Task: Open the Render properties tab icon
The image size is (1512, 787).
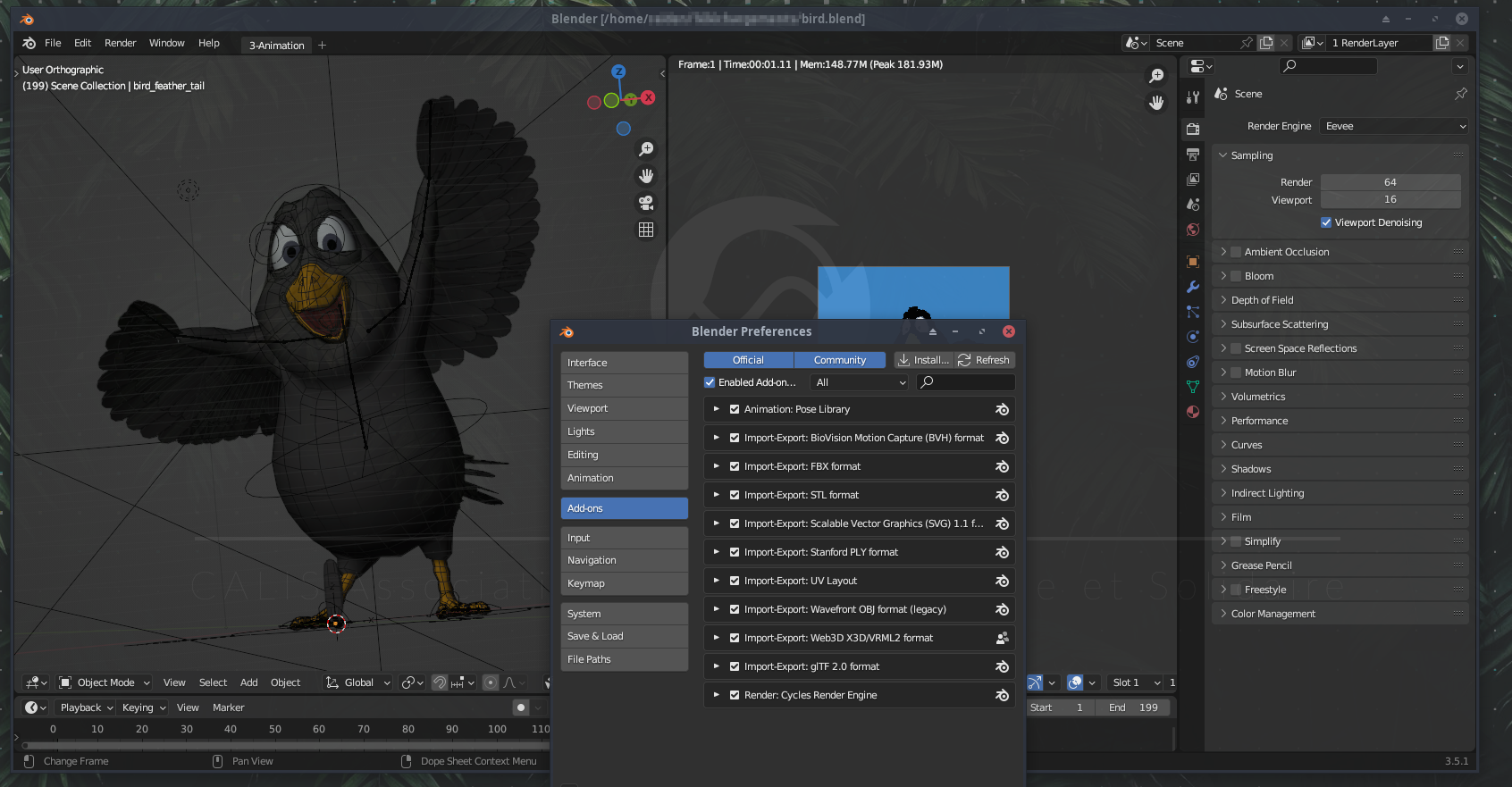Action: tap(1193, 130)
